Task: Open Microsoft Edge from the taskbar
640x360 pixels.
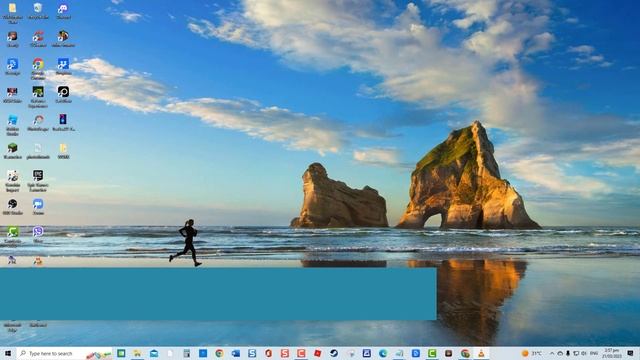Action: tap(383, 353)
